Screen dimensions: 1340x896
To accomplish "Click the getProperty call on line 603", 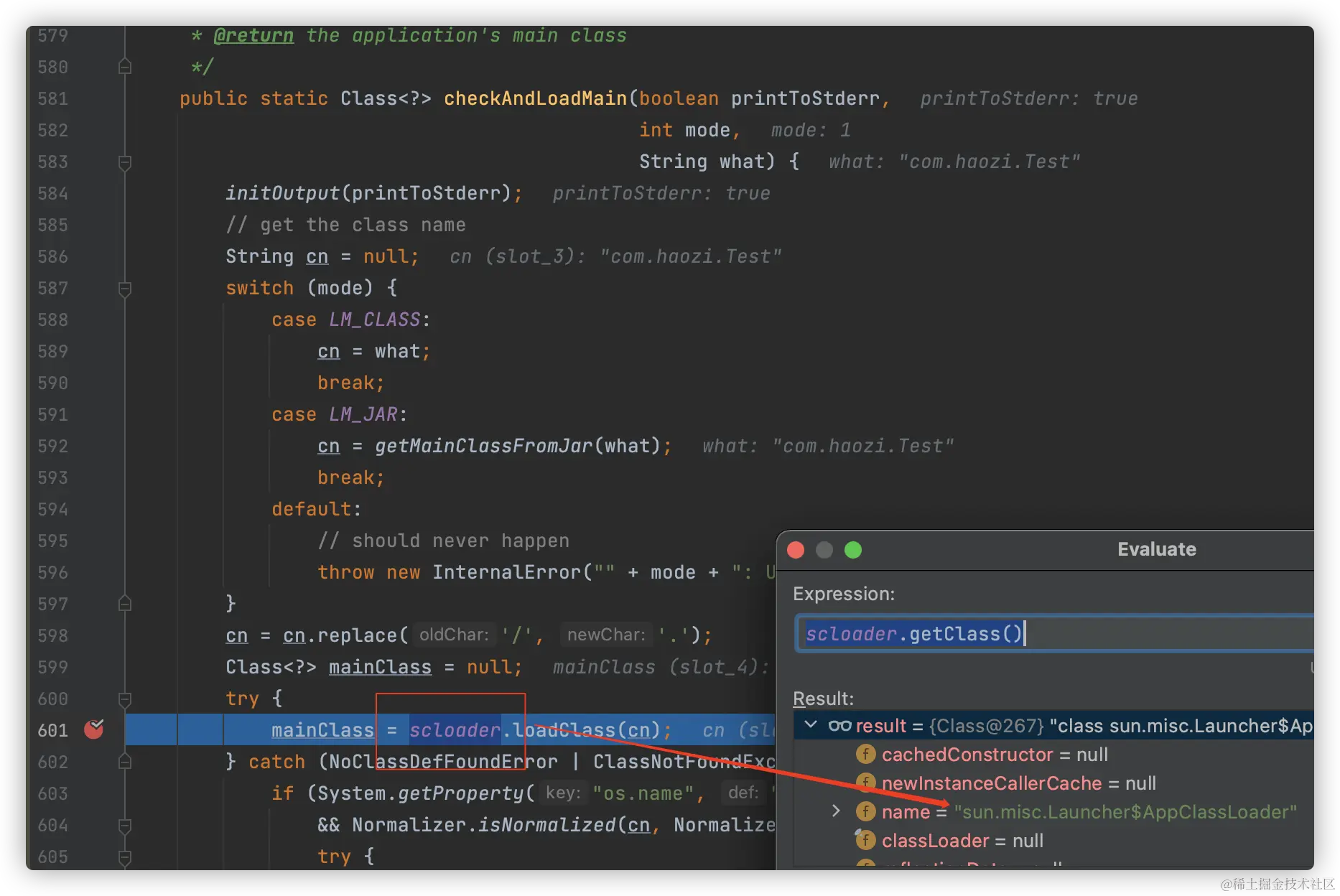I will tap(460, 793).
